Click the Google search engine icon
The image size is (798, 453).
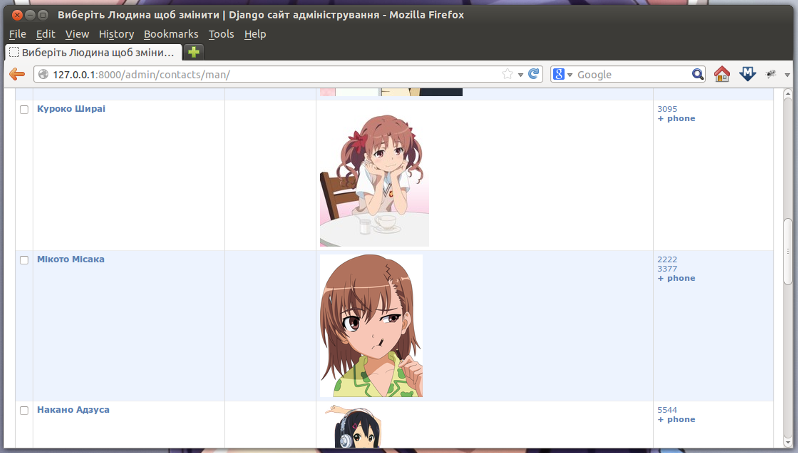[x=559, y=74]
